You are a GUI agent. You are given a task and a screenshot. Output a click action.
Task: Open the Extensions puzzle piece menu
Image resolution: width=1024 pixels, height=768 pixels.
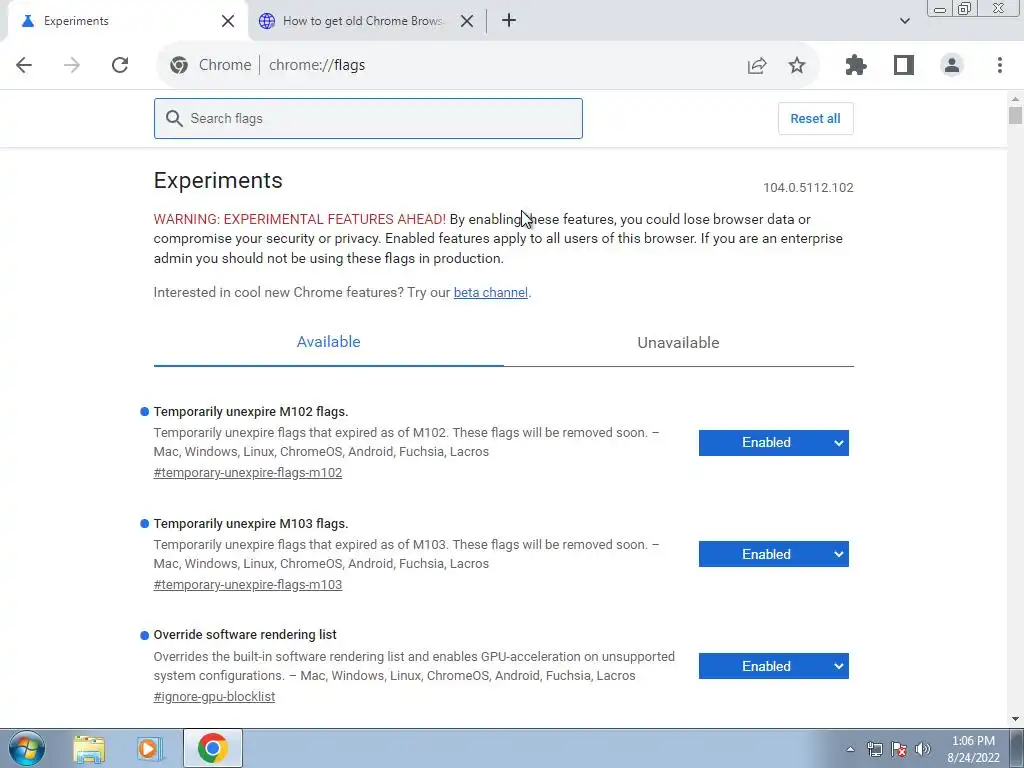(x=856, y=65)
